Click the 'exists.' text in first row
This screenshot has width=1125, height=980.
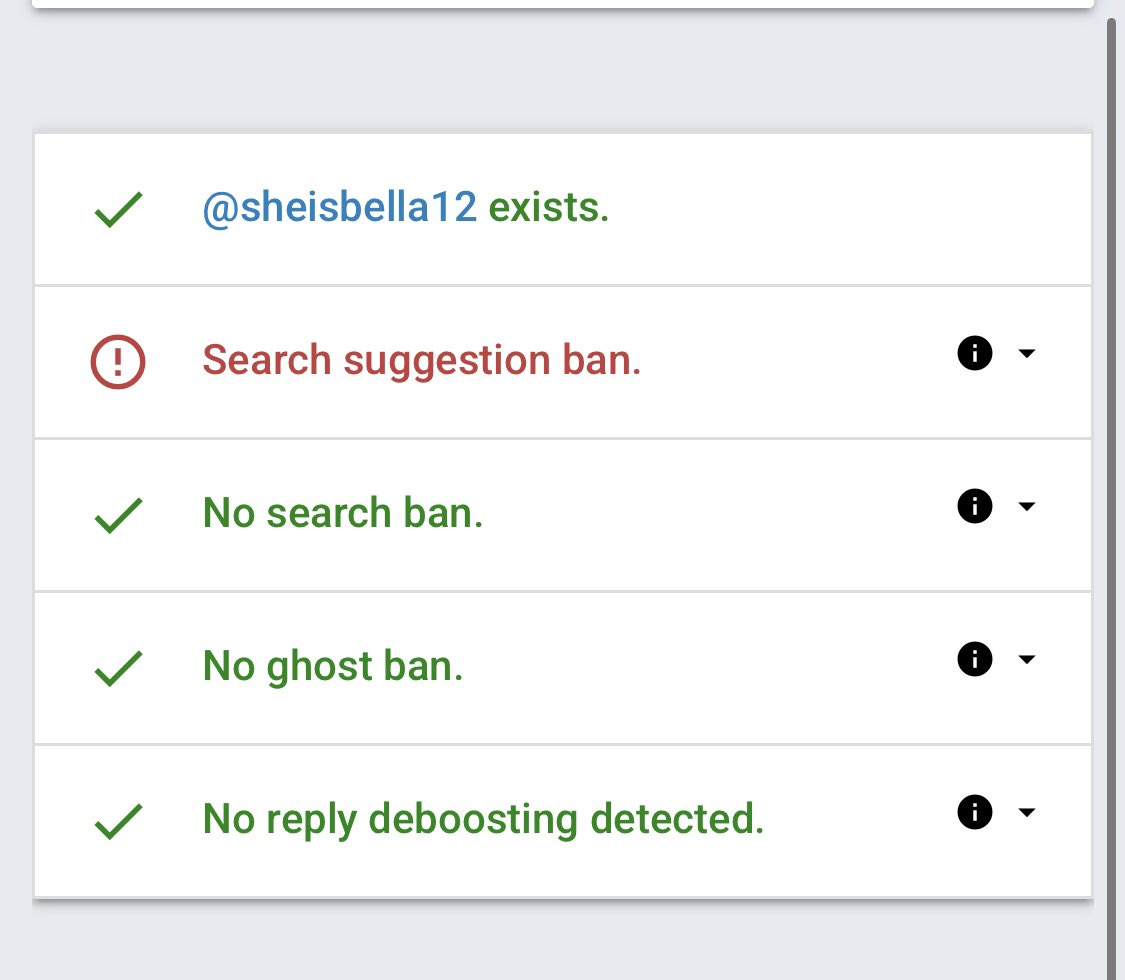coord(548,209)
